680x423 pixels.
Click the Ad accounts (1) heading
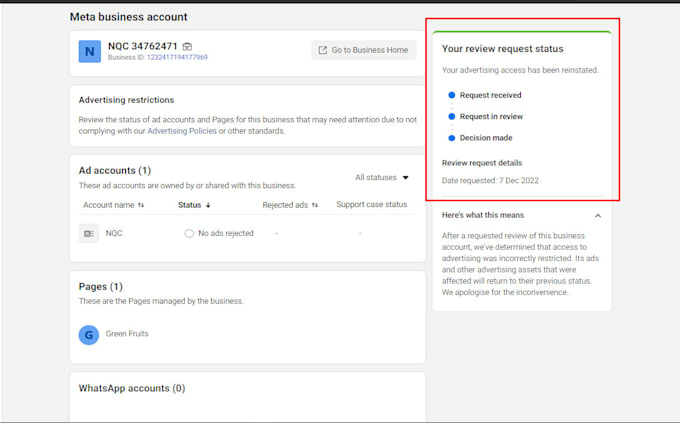115,171
